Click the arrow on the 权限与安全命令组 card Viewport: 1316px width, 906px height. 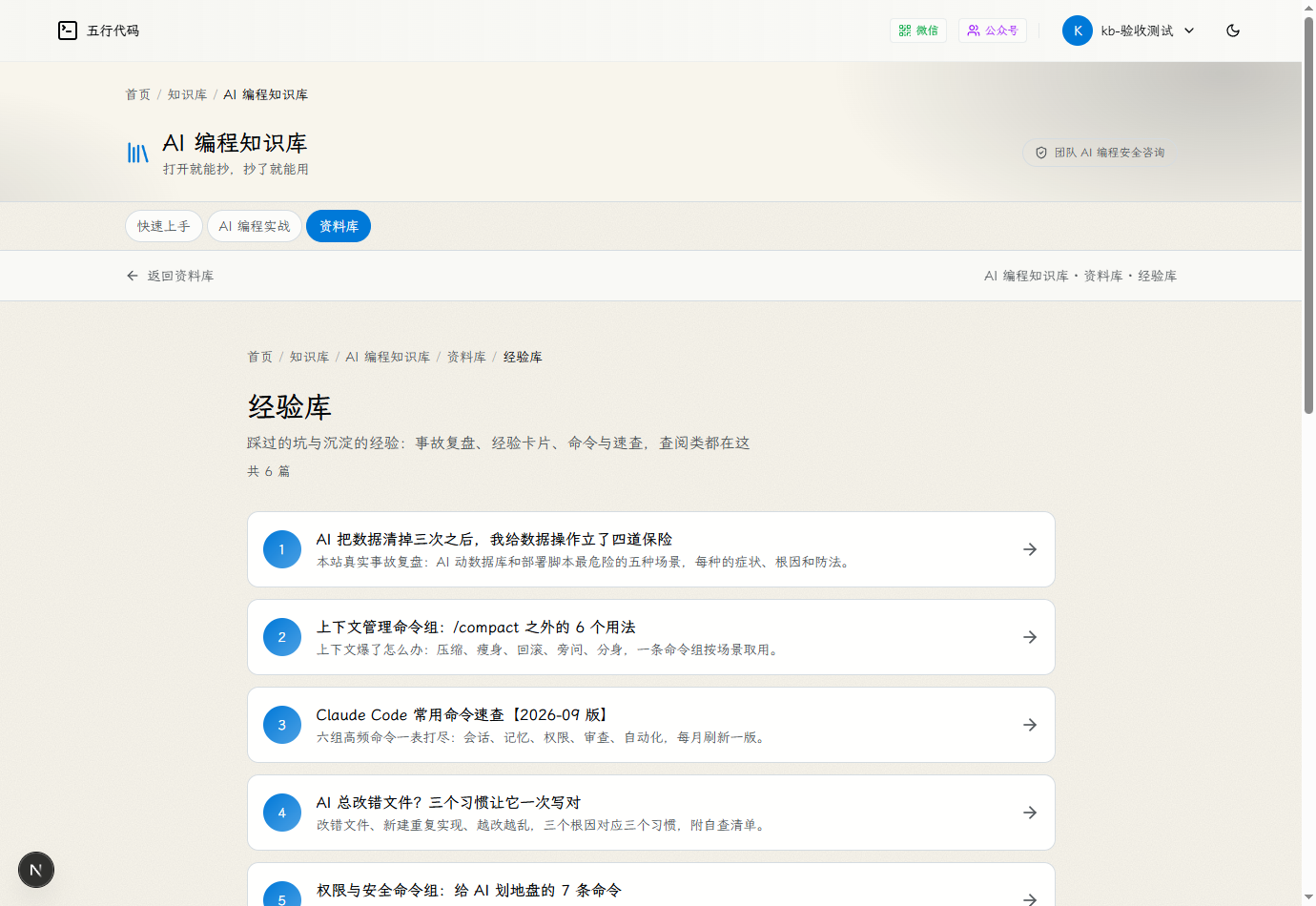tap(1030, 899)
